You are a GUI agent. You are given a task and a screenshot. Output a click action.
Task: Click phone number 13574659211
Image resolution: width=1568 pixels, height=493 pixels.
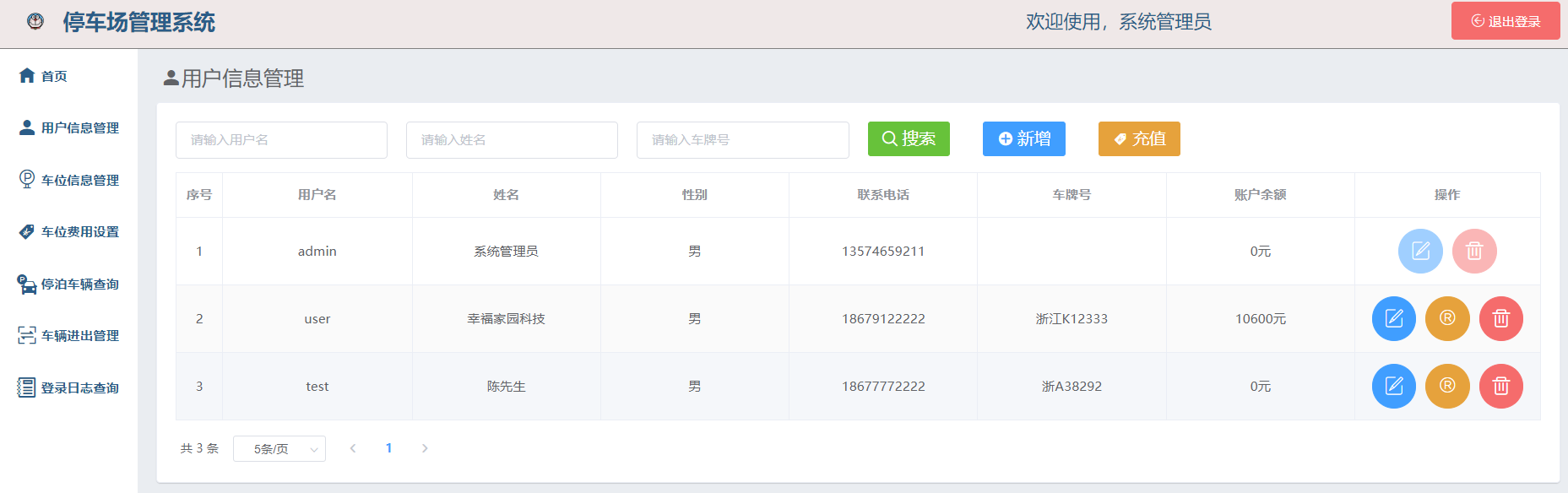coord(883,252)
